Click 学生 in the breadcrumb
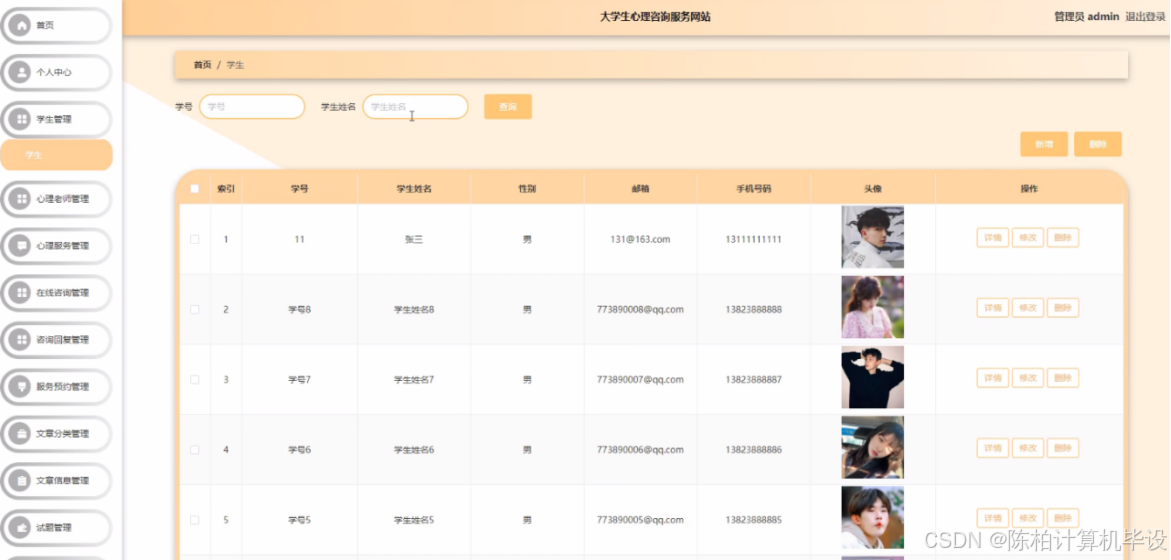This screenshot has height=560, width=1171. click(235, 65)
